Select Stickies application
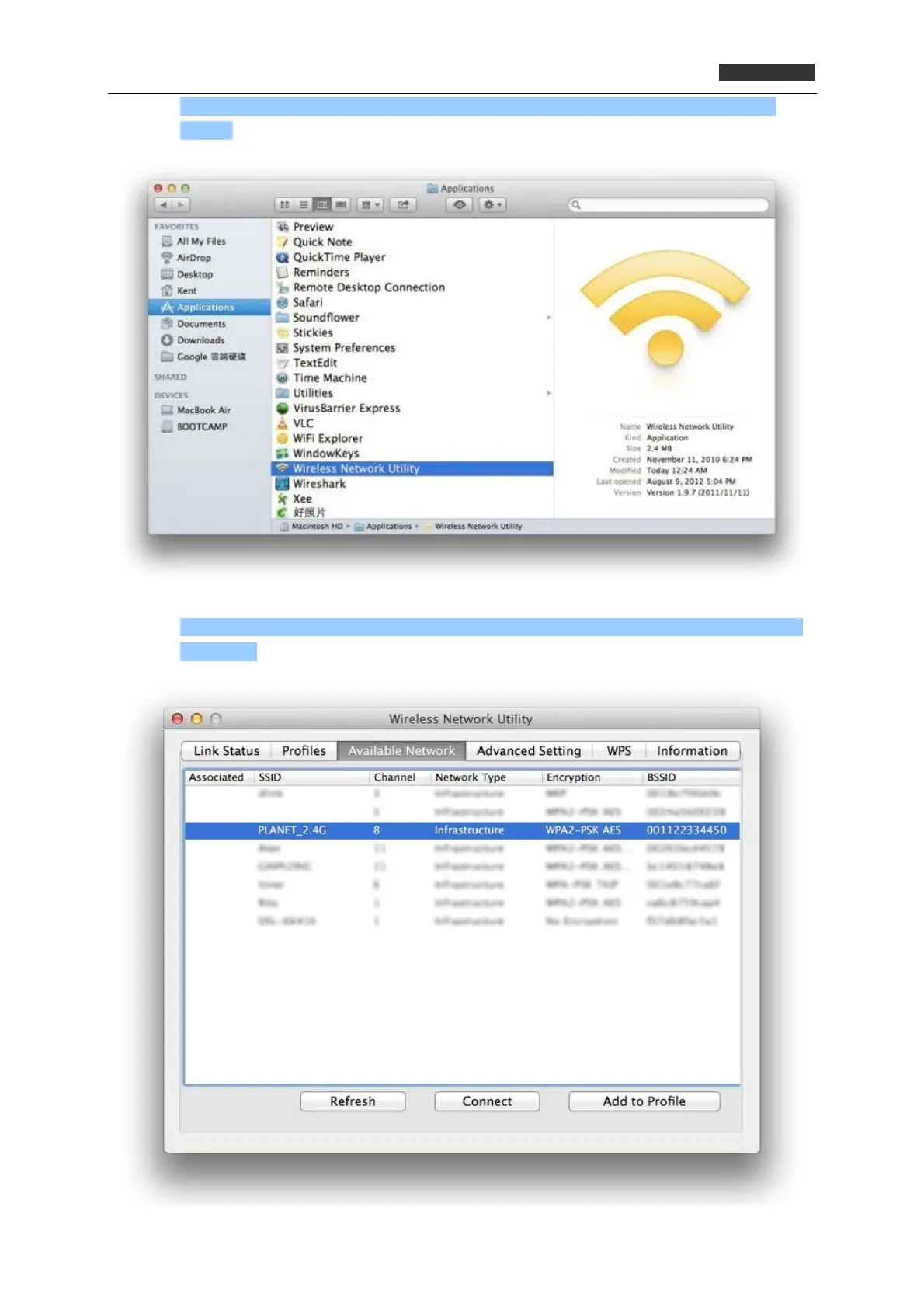The height and width of the screenshot is (1308, 924). (305, 332)
